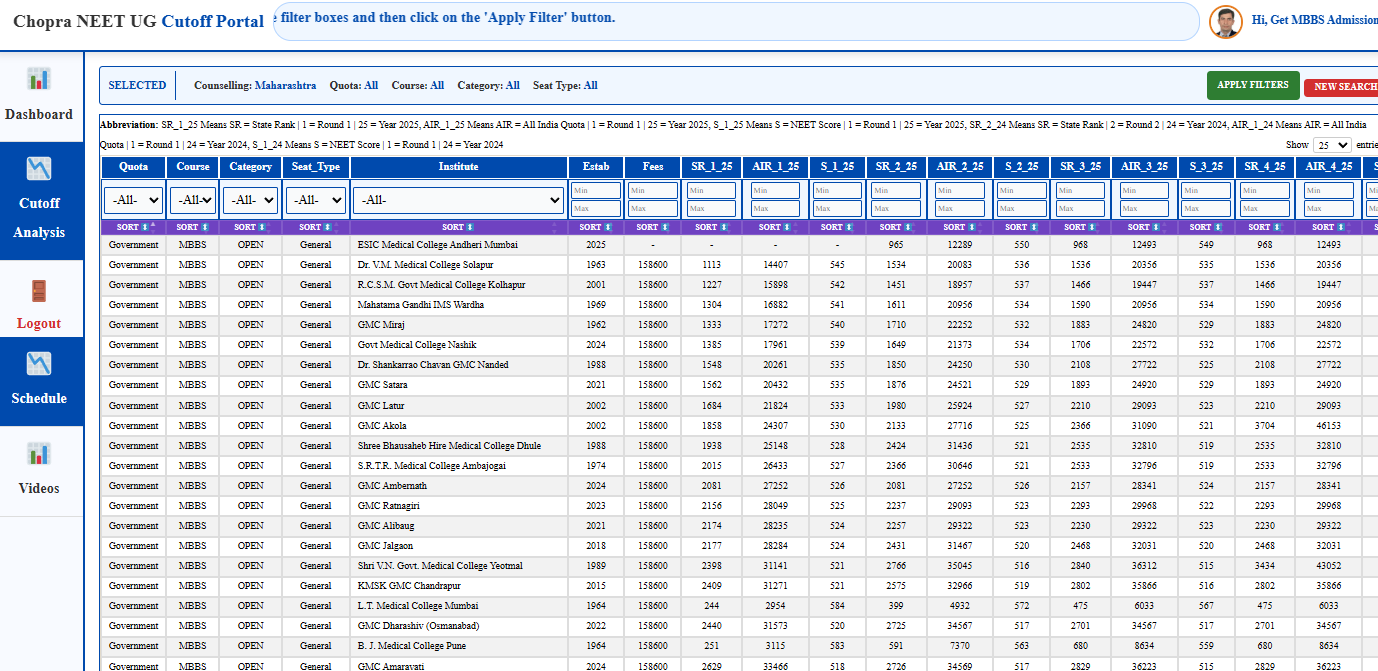Open the Course filter dropdown
1378x671 pixels.
193,201
